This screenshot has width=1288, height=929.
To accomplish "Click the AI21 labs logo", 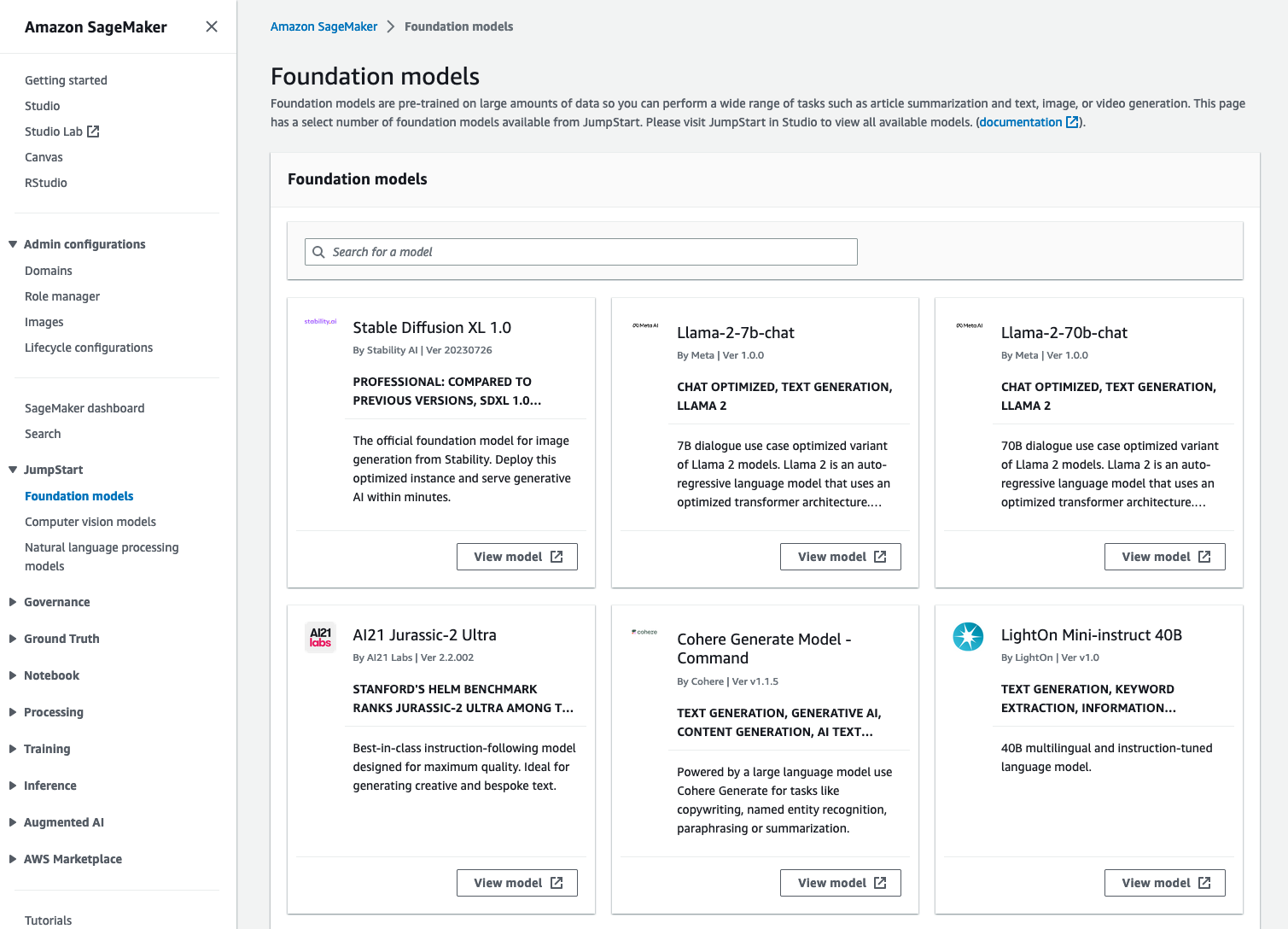I will click(x=320, y=638).
